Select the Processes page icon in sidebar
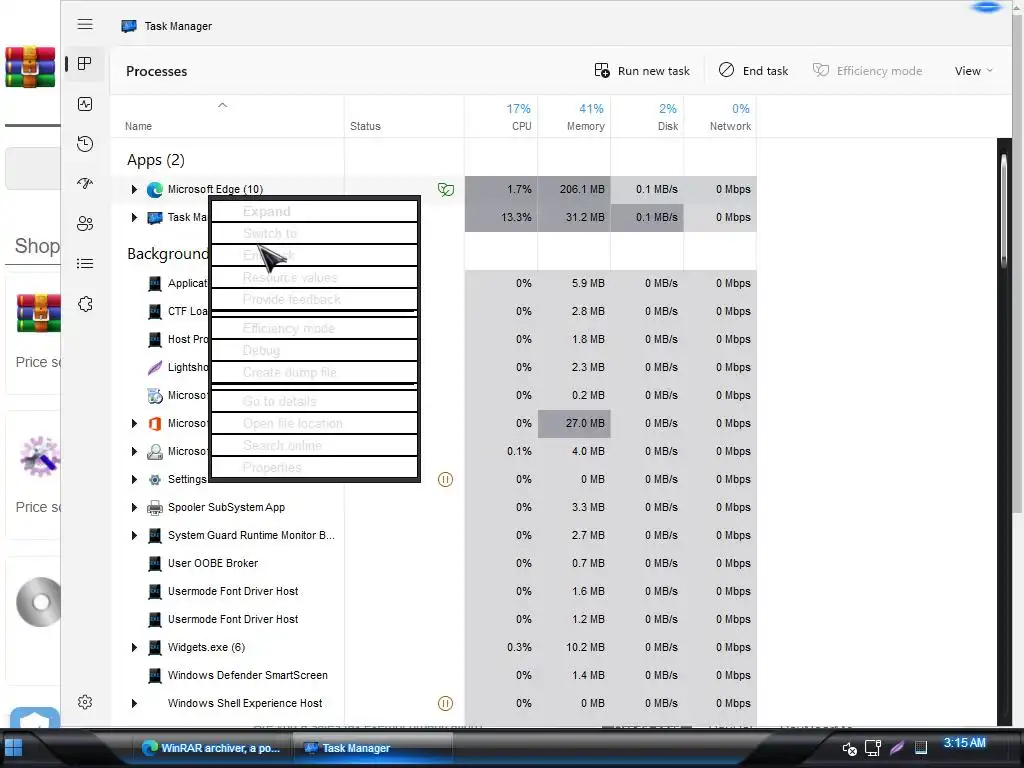The height and width of the screenshot is (768, 1024). 85,63
